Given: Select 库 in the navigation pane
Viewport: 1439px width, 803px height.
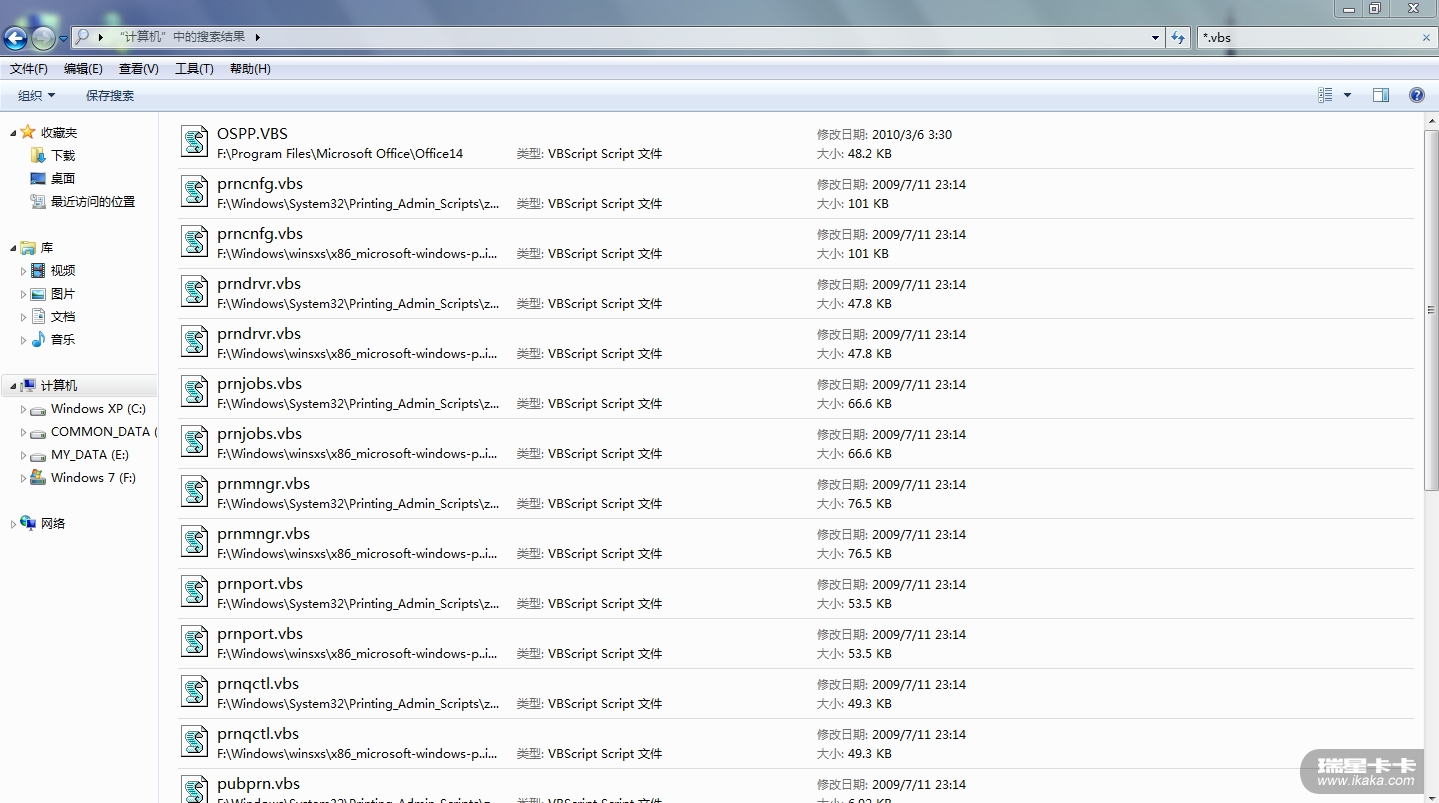Looking at the screenshot, I should pyautogui.click(x=47, y=248).
